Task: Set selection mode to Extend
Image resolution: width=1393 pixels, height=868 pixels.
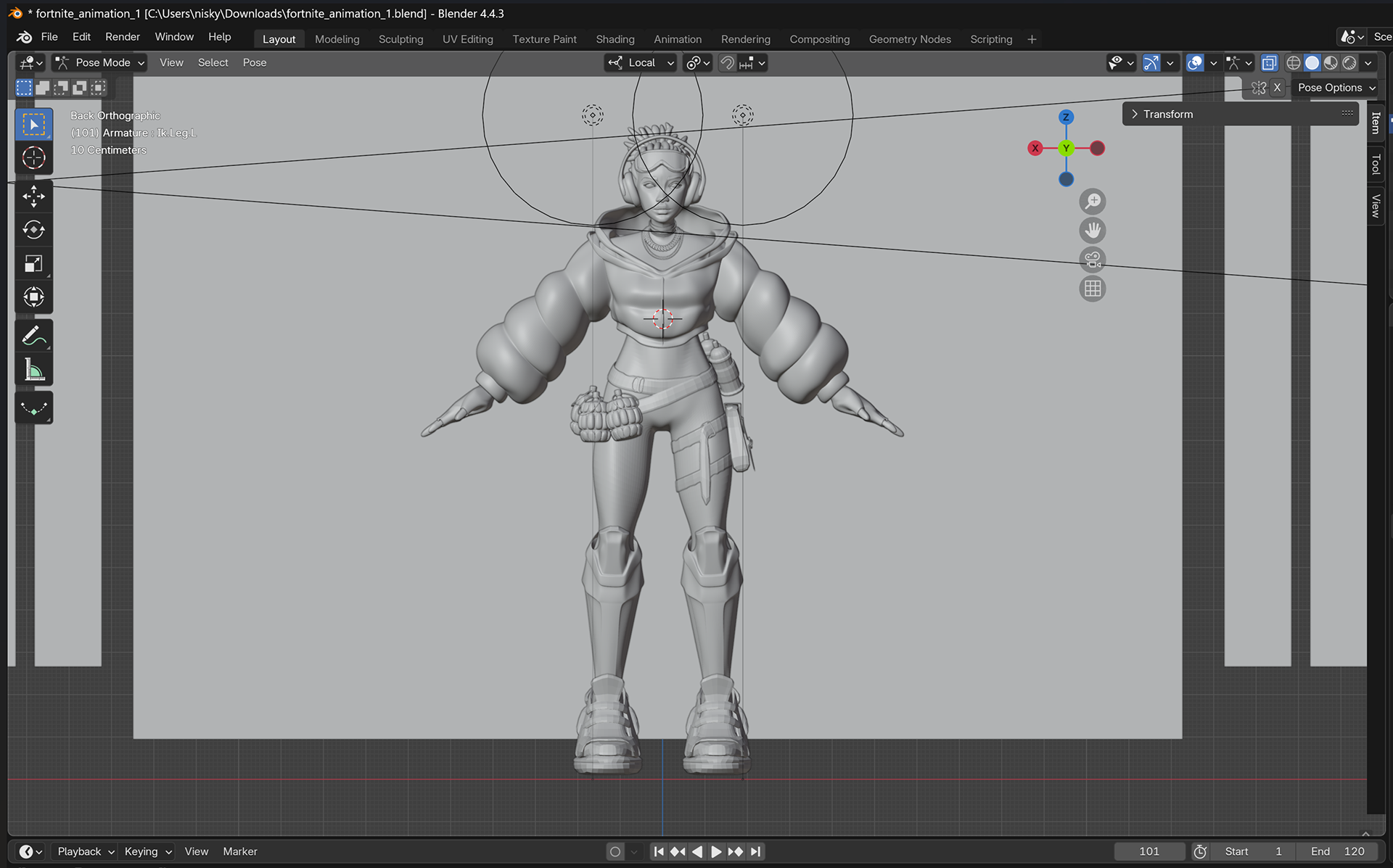Action: point(43,88)
